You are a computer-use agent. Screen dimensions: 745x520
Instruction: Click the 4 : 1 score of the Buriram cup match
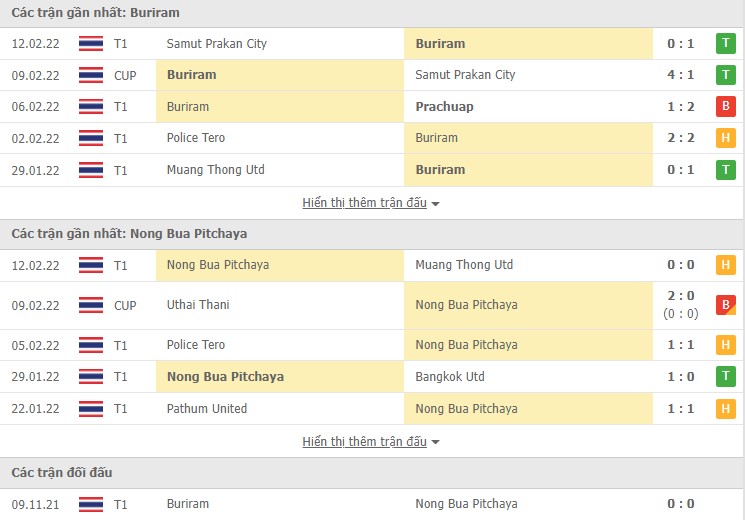[681, 75]
